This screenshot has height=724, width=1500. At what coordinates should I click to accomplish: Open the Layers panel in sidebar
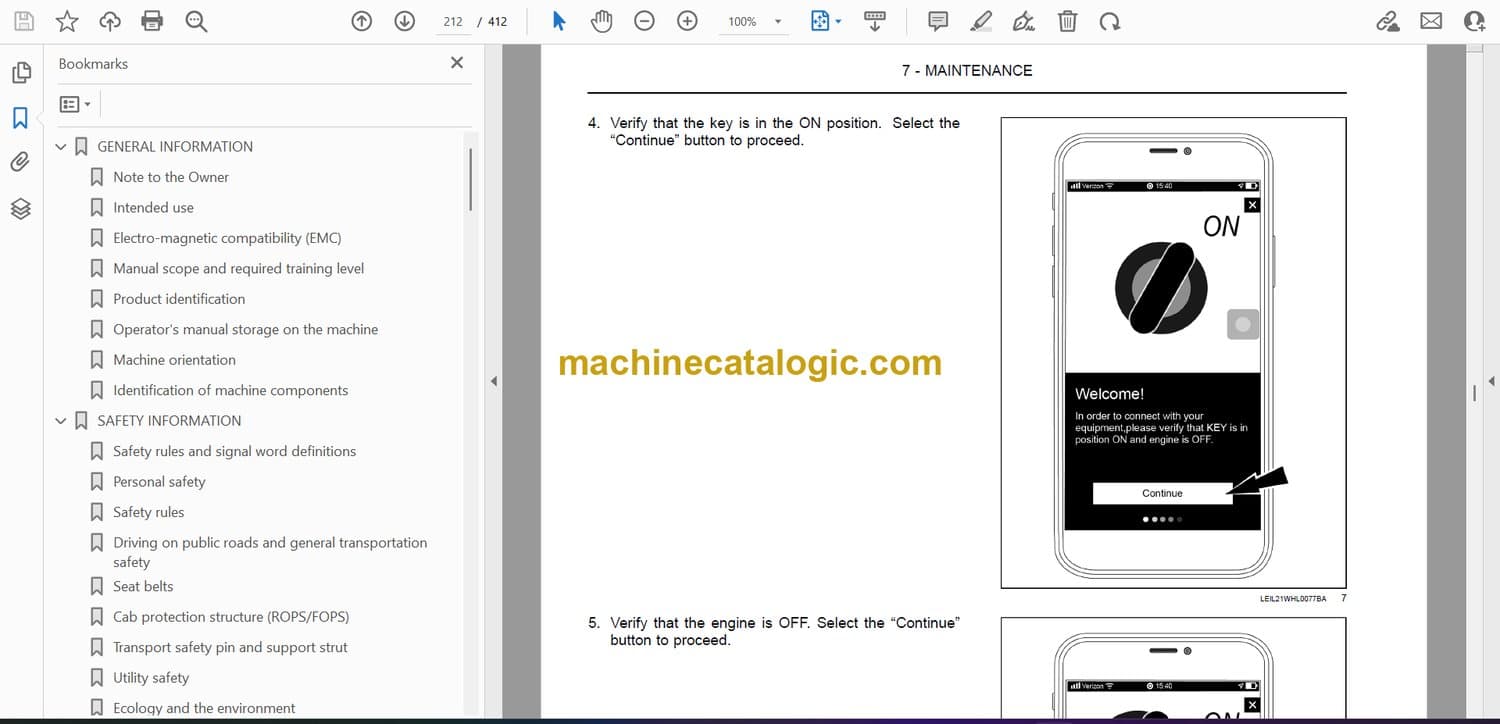click(x=20, y=208)
